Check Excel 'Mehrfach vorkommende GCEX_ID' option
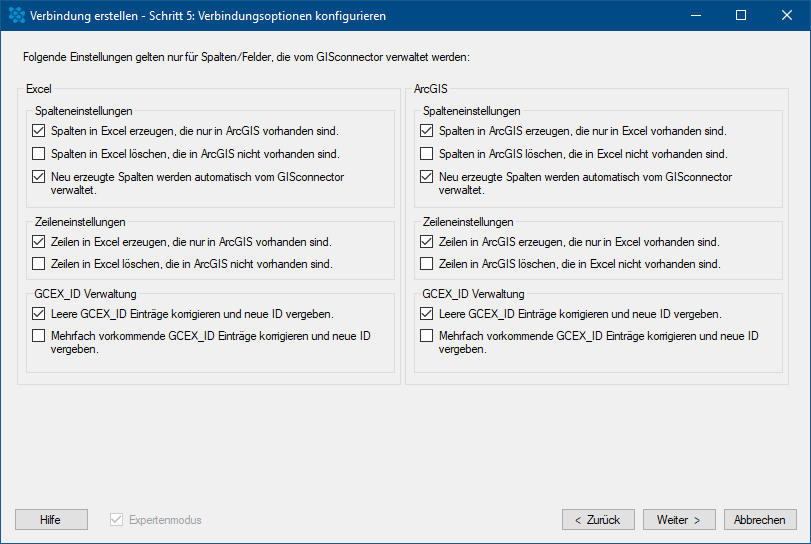 click(x=38, y=336)
